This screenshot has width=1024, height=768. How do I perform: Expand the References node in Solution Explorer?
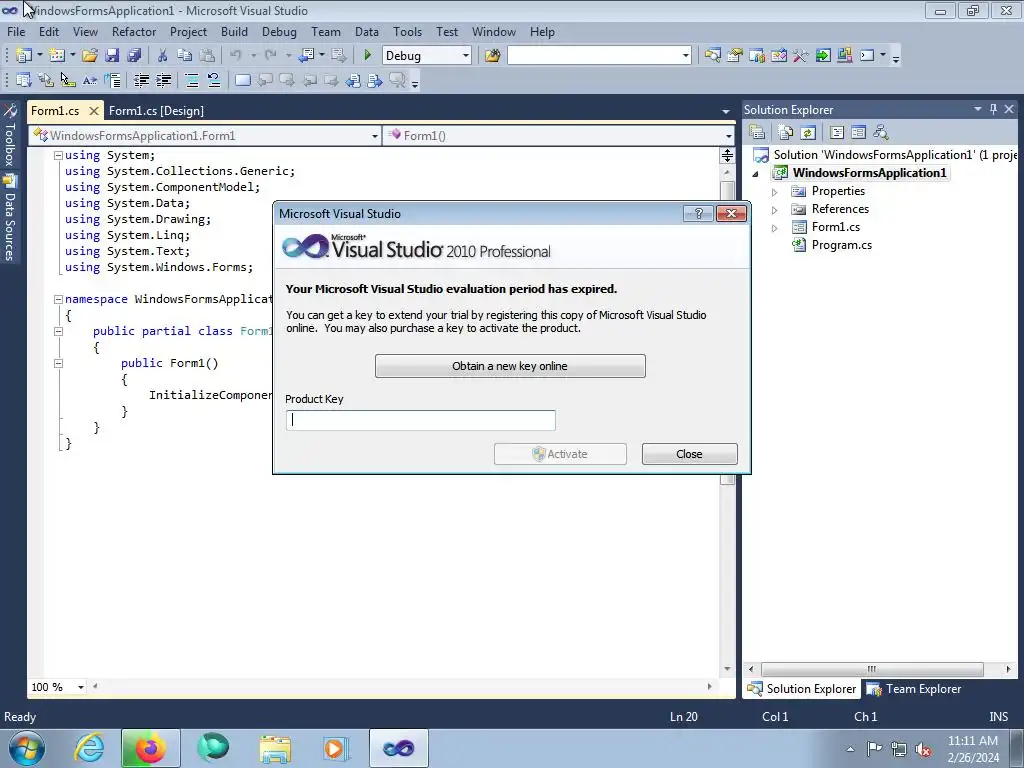click(775, 210)
